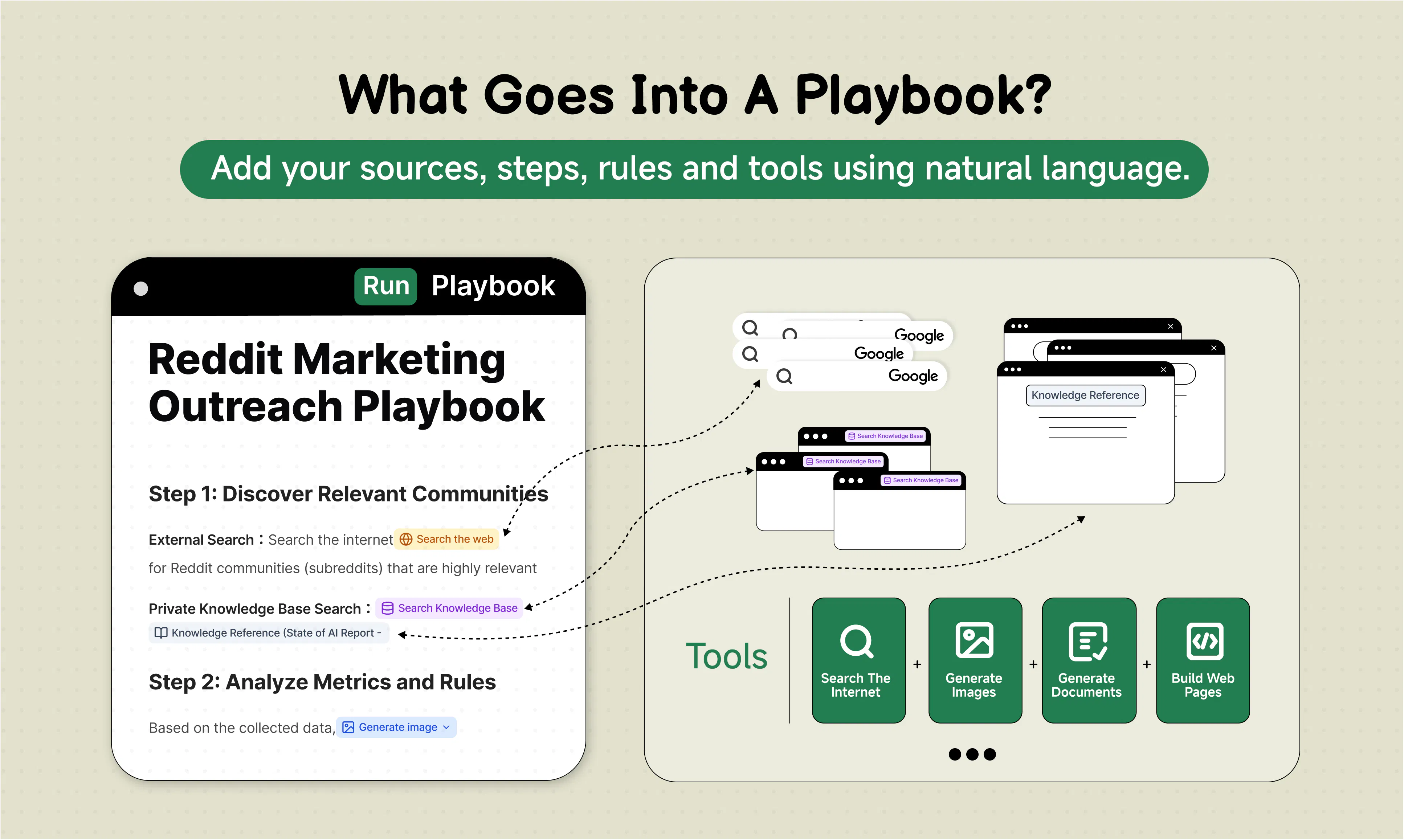Click the Build Web Pages label text
1404x840 pixels.
coord(1203,685)
